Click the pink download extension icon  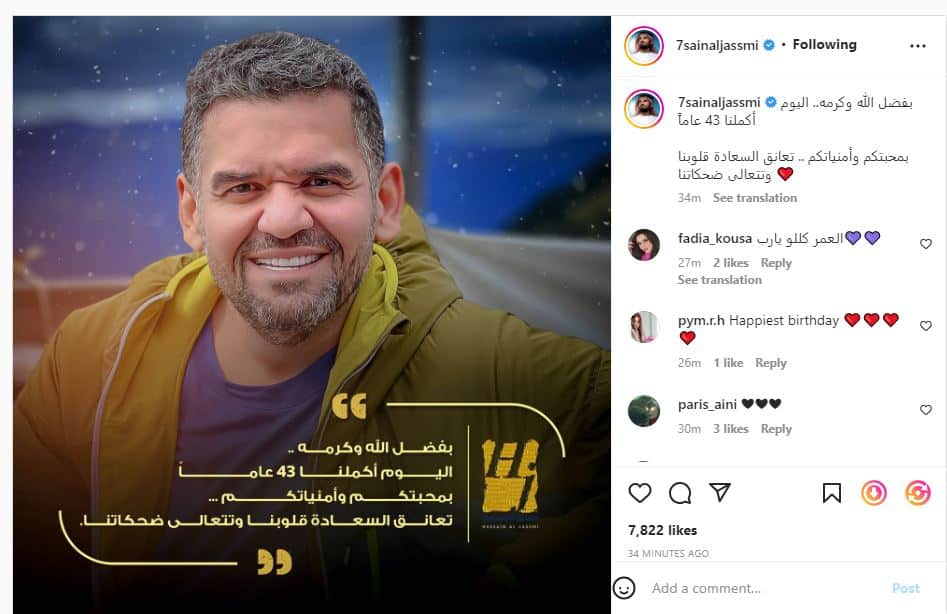(x=874, y=493)
